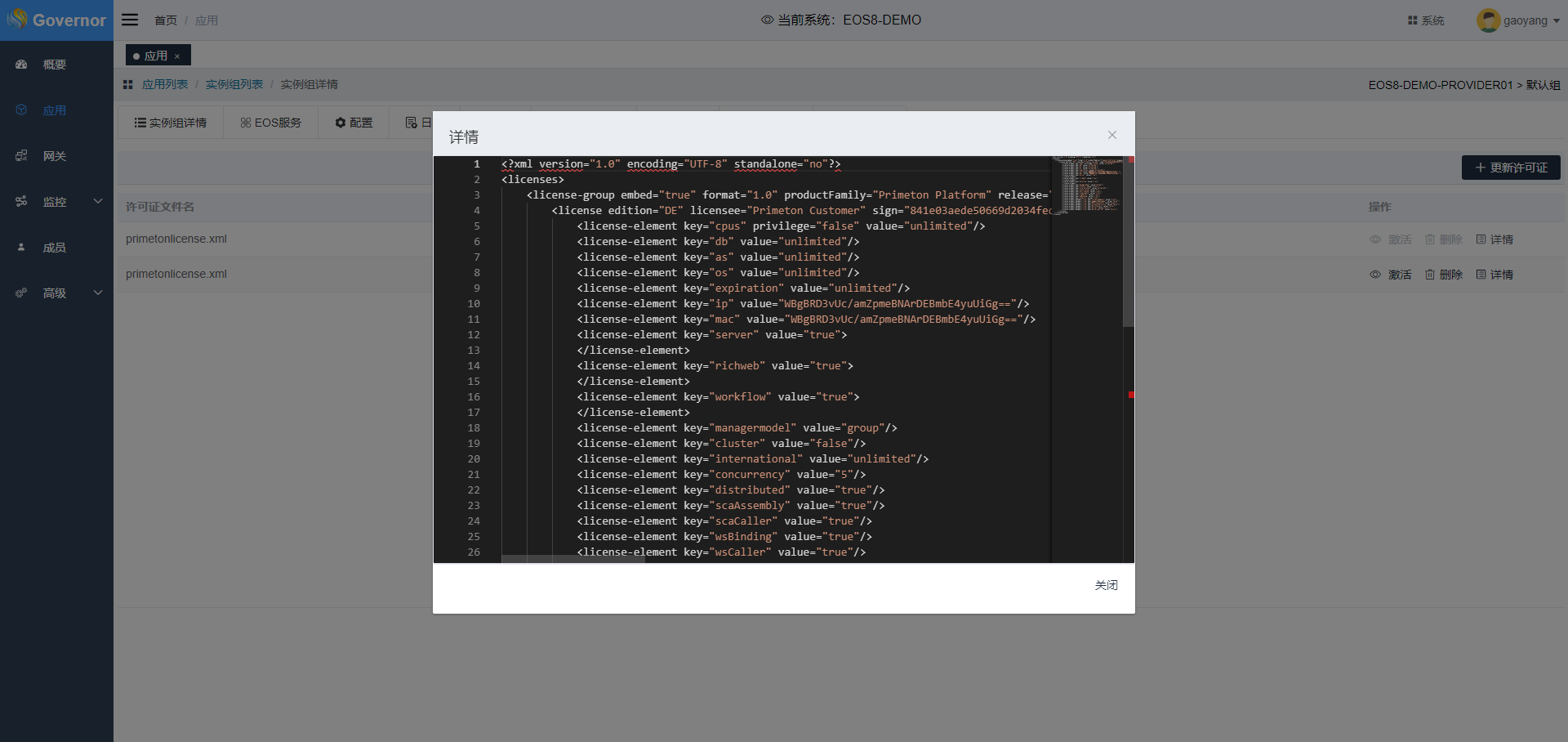Select the 网关 gateway sidebar icon

22,156
